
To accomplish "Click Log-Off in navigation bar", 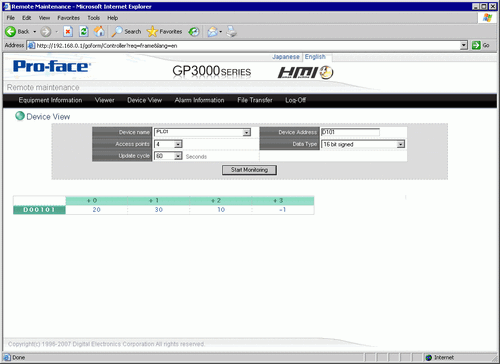I will coord(295,100).
